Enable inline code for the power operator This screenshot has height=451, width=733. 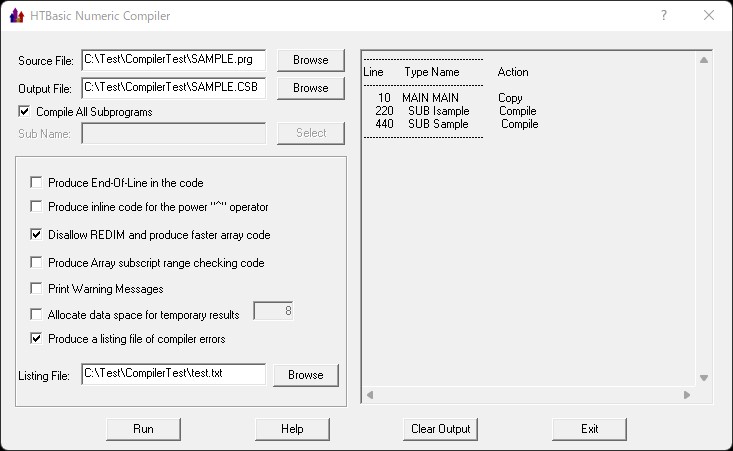(36, 207)
